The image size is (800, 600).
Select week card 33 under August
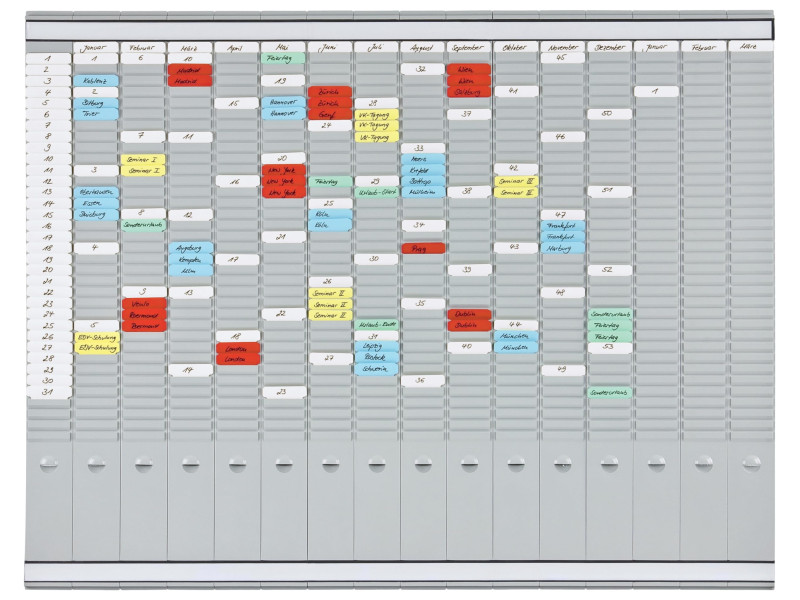pyautogui.click(x=422, y=148)
